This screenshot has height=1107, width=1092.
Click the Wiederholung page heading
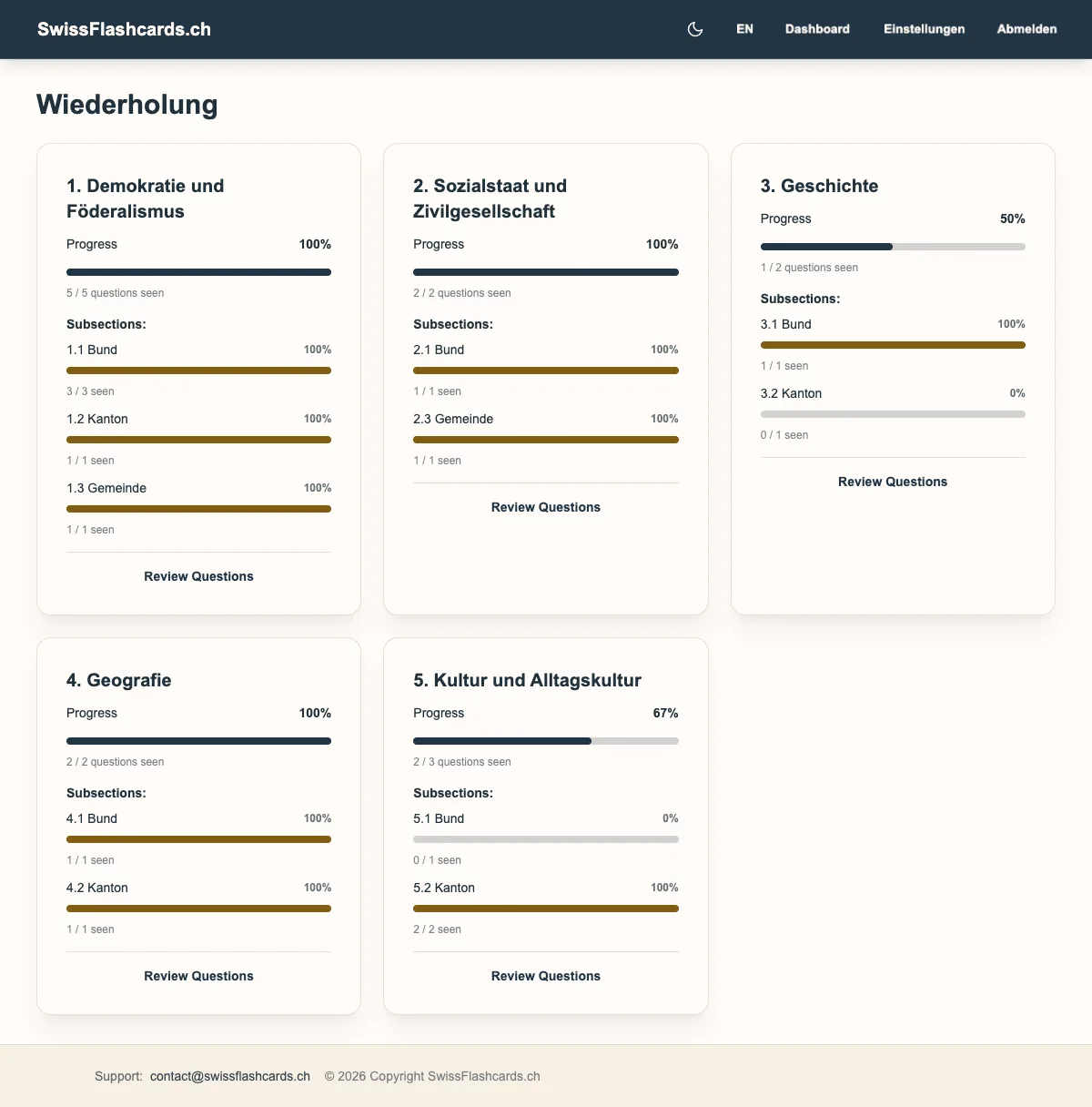coord(126,104)
